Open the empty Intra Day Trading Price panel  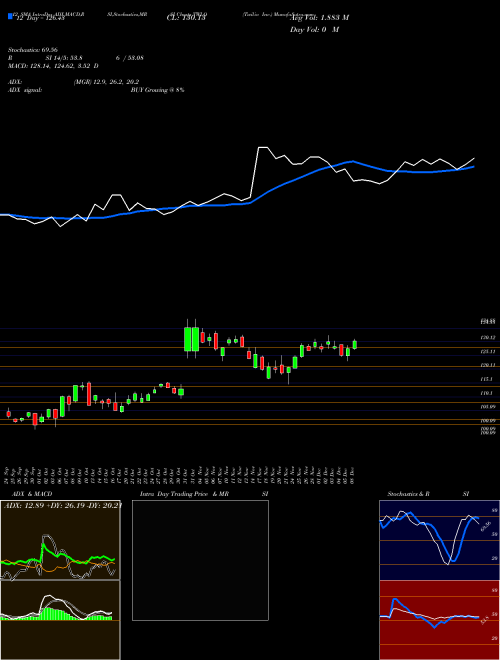pos(200,560)
